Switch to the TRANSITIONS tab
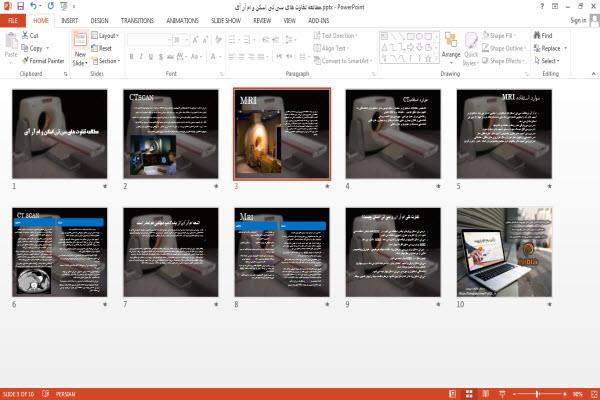This screenshot has width=600, height=400. pyautogui.click(x=137, y=21)
